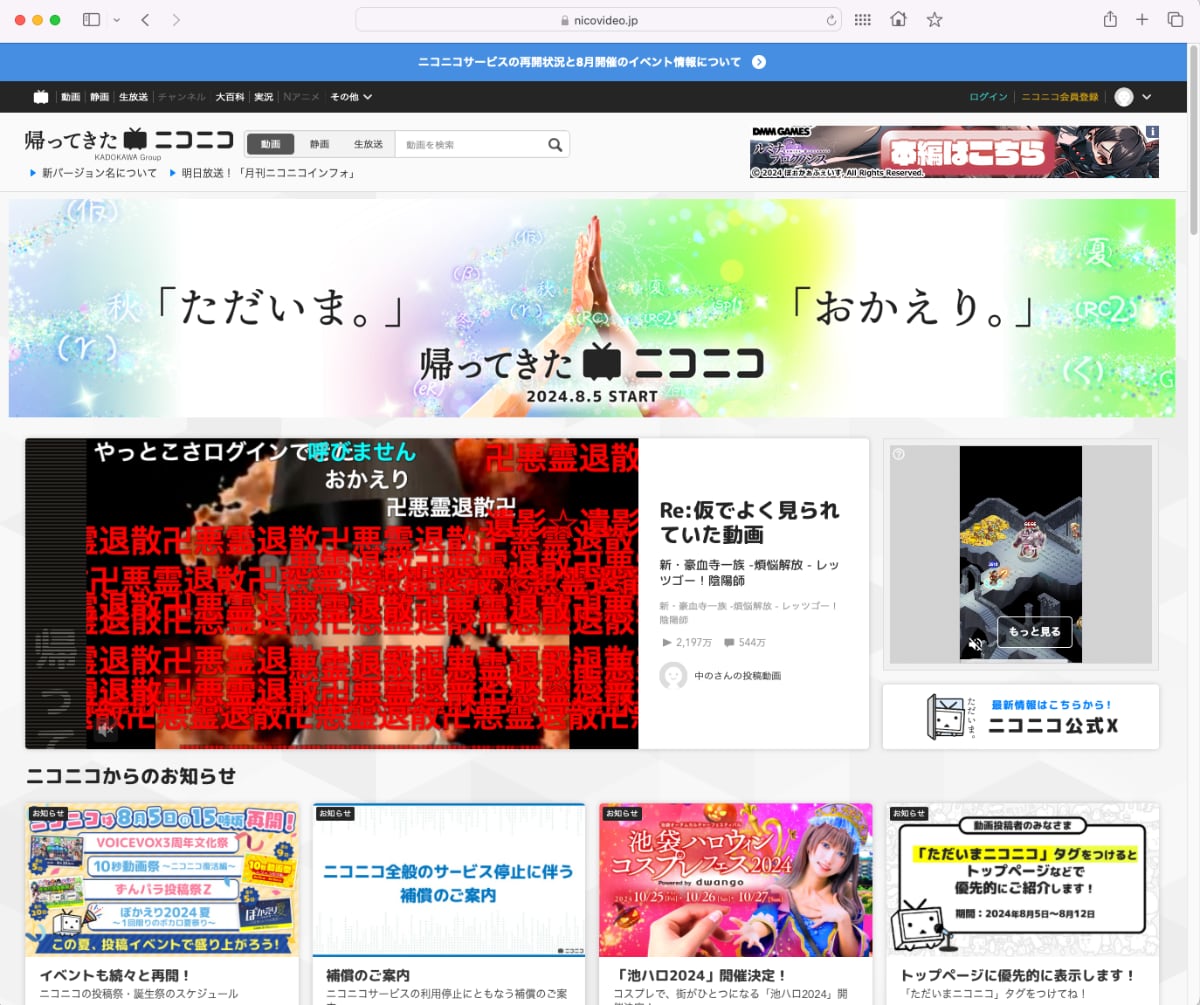Click the ad question mark icon
Image resolution: width=1200 pixels, height=1005 pixels.
point(898,454)
